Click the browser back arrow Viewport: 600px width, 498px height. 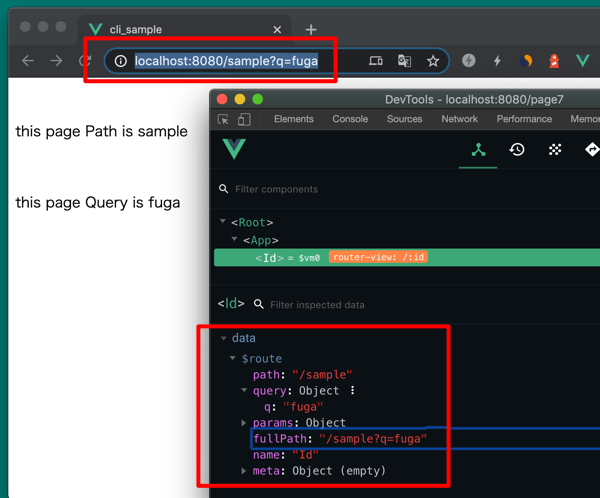tap(28, 60)
